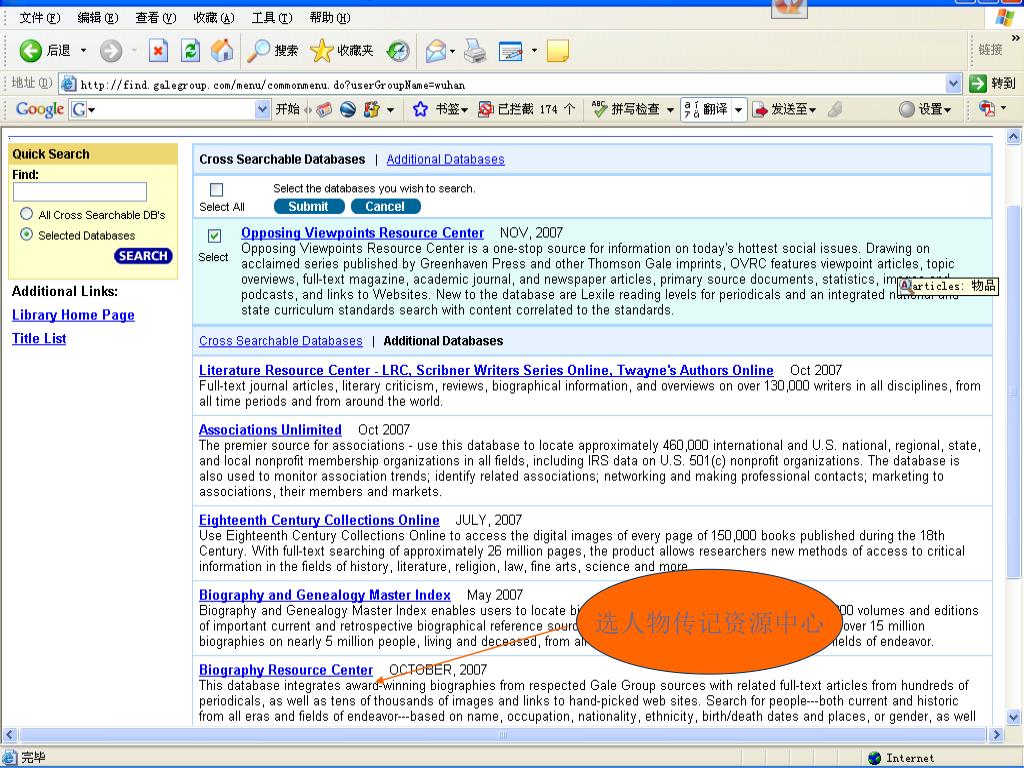Viewport: 1024px width, 768px height.
Task: Open Eighteenth Century Collections Online link
Action: click(x=319, y=520)
